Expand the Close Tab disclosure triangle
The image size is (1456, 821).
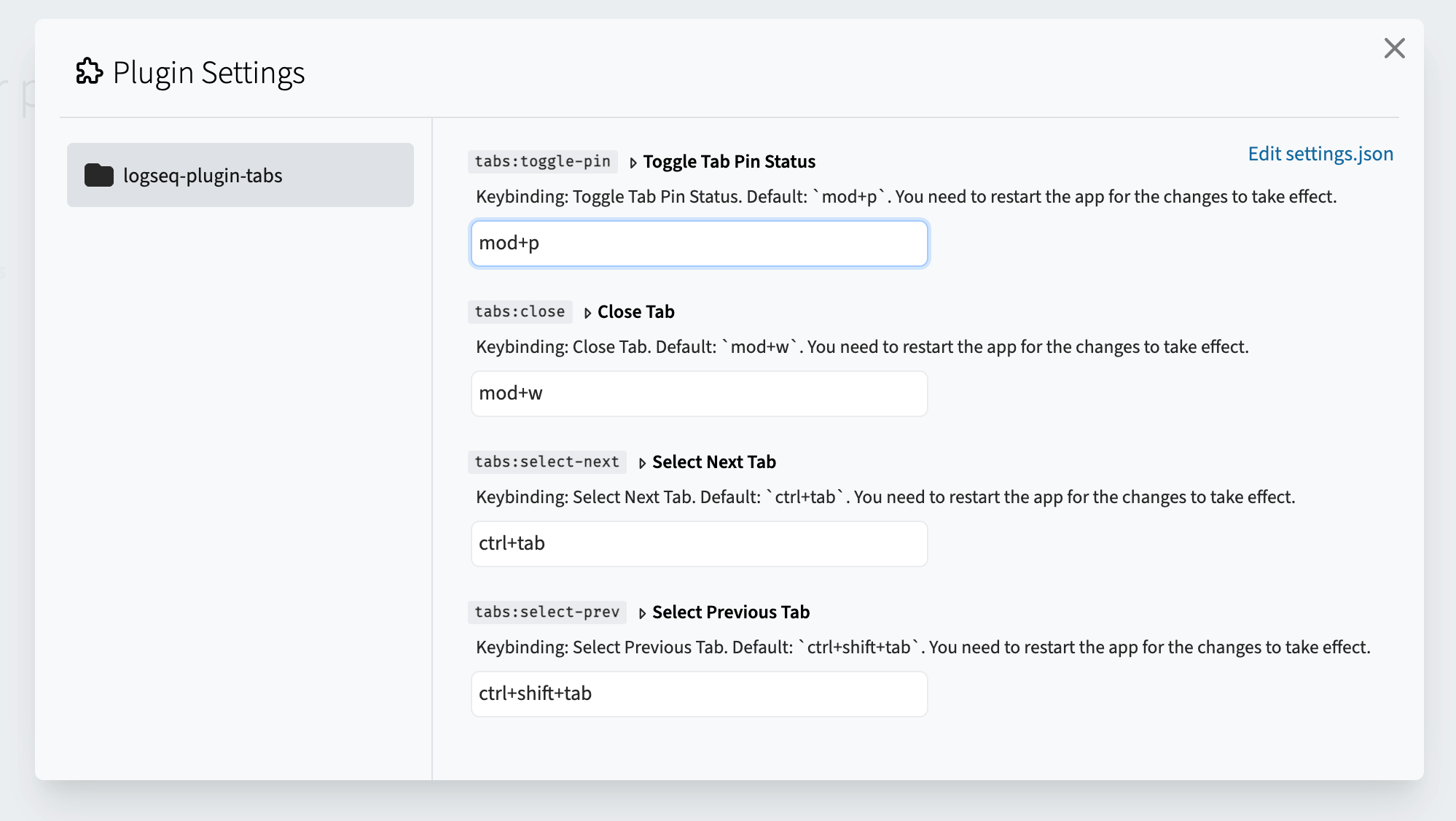[587, 313]
